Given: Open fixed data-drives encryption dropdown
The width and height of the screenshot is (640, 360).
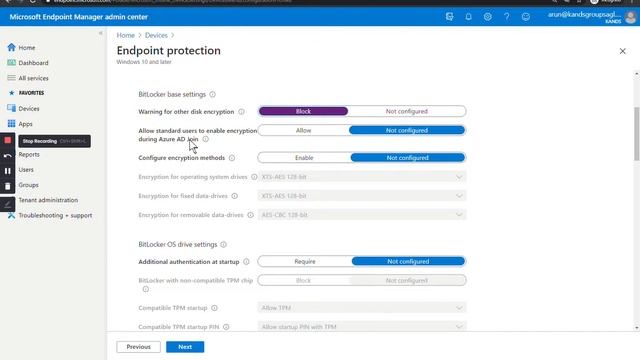Looking at the screenshot, I should [362, 196].
